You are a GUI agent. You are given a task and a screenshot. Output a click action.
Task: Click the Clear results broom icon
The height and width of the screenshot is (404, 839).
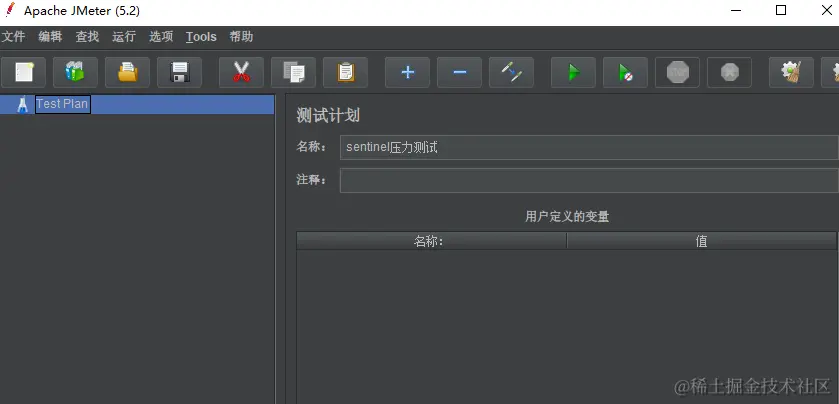coord(791,72)
